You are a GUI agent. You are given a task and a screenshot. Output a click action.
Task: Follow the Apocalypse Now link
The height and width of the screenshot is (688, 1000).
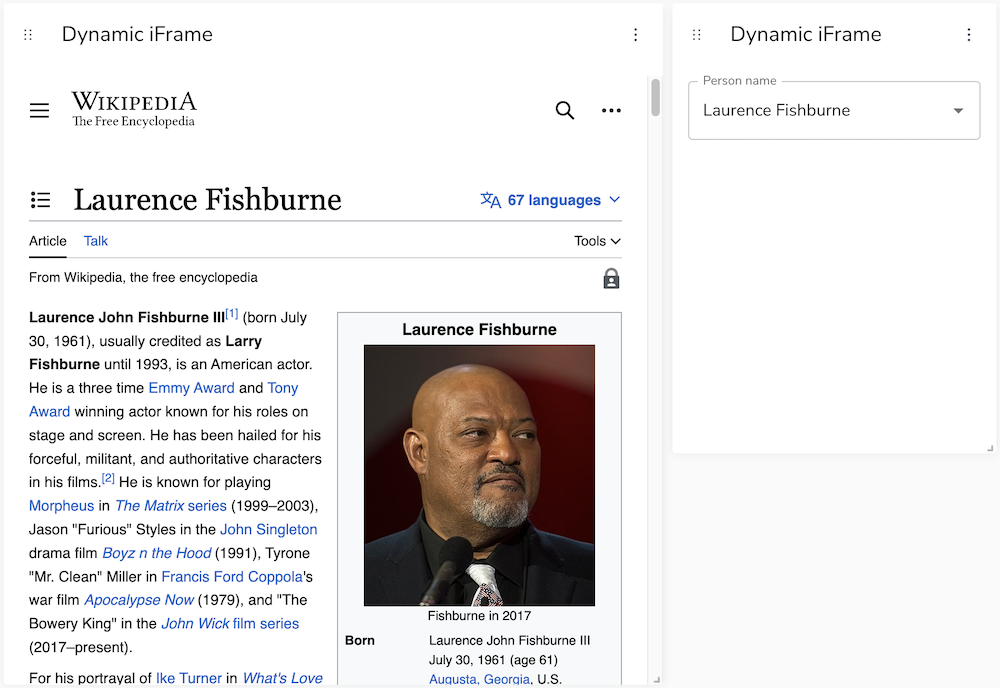point(139,600)
